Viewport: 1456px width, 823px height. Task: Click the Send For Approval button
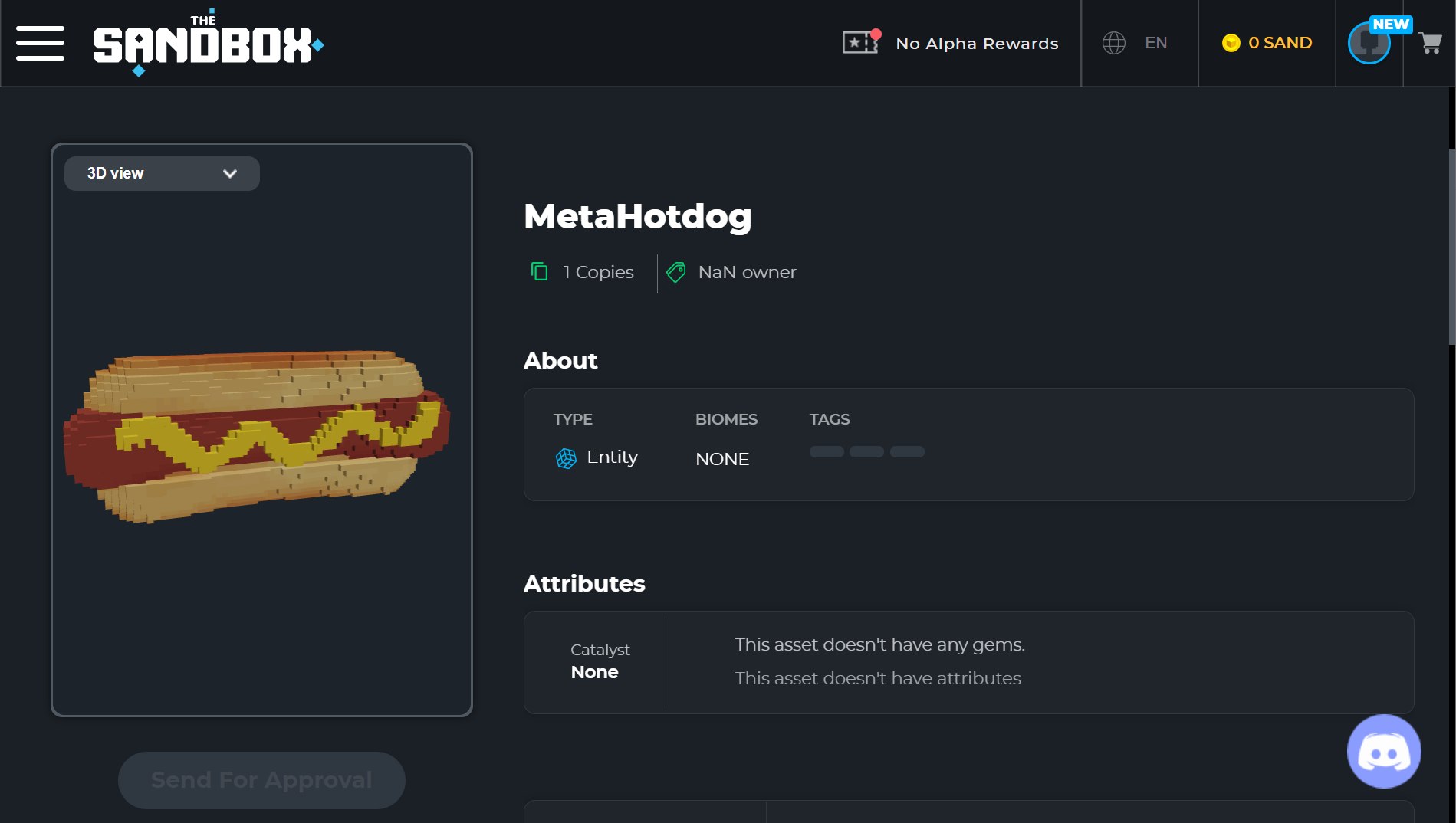tap(261, 780)
